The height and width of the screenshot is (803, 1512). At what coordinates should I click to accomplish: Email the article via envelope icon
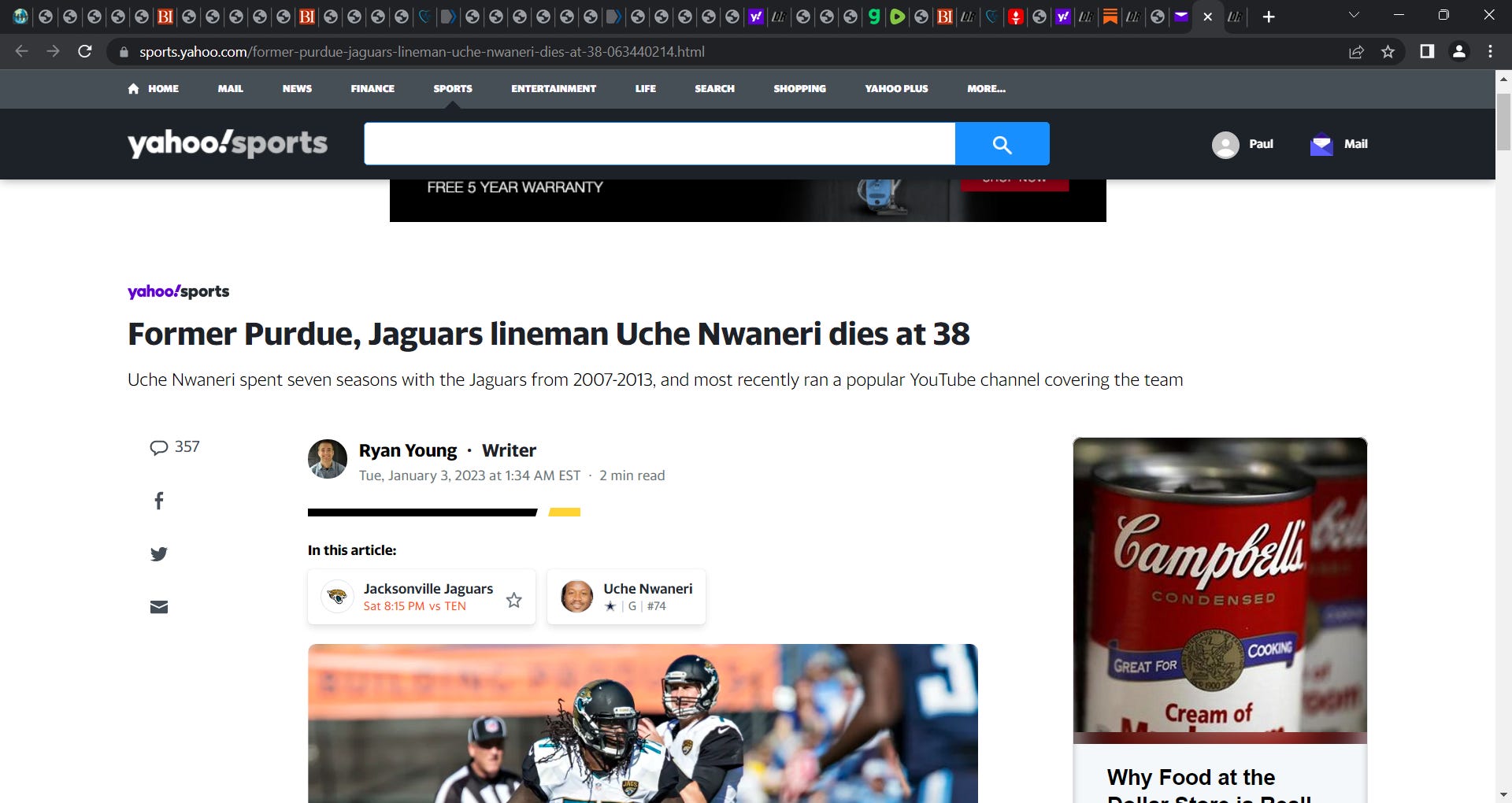pos(159,607)
